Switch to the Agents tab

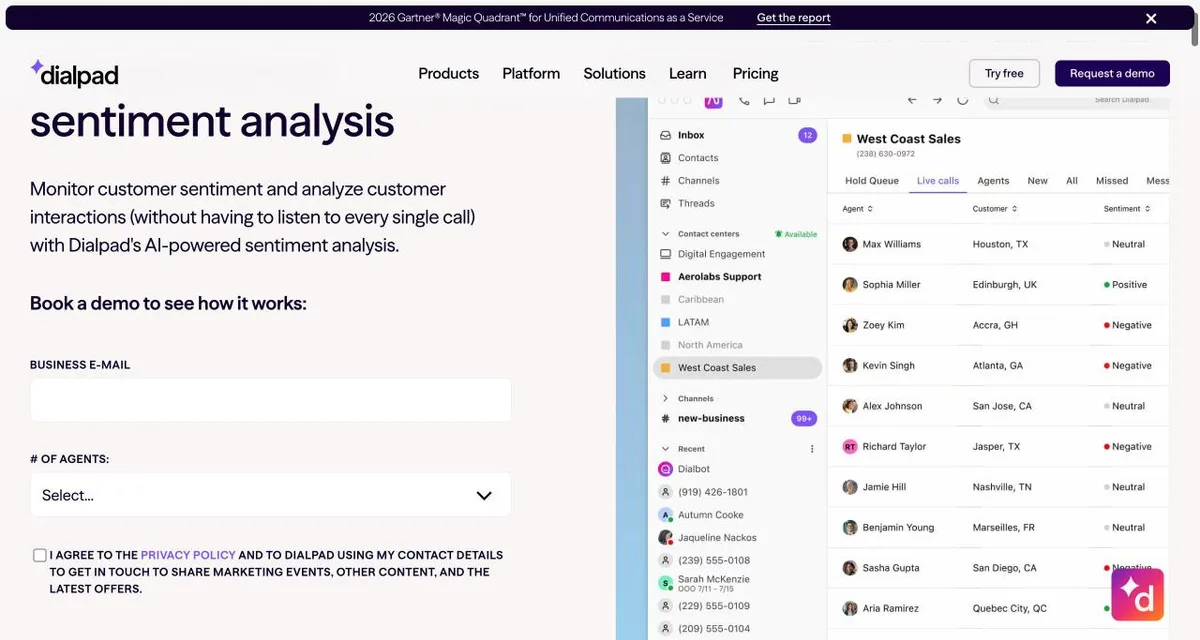pyautogui.click(x=993, y=181)
